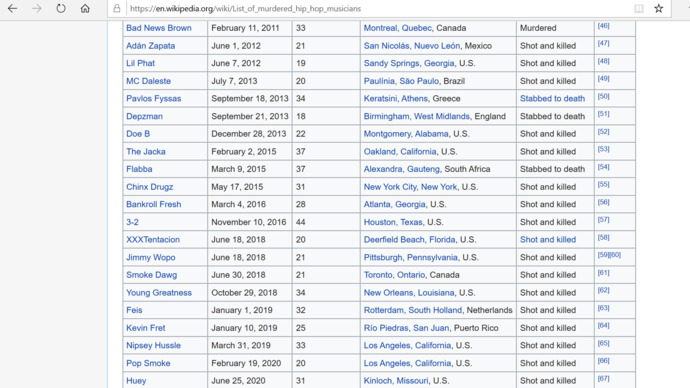This screenshot has height=388, width=690.
Task: Reload the page with the refresh icon
Action: [61, 8]
